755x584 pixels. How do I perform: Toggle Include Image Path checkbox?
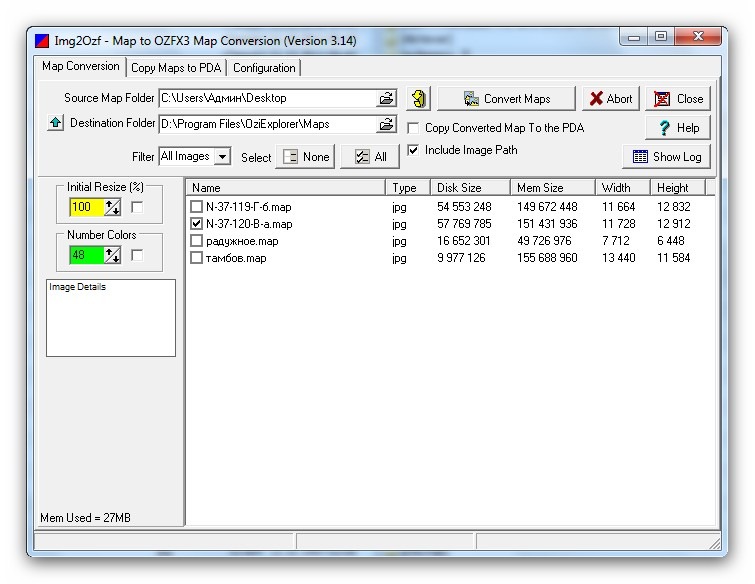point(413,150)
